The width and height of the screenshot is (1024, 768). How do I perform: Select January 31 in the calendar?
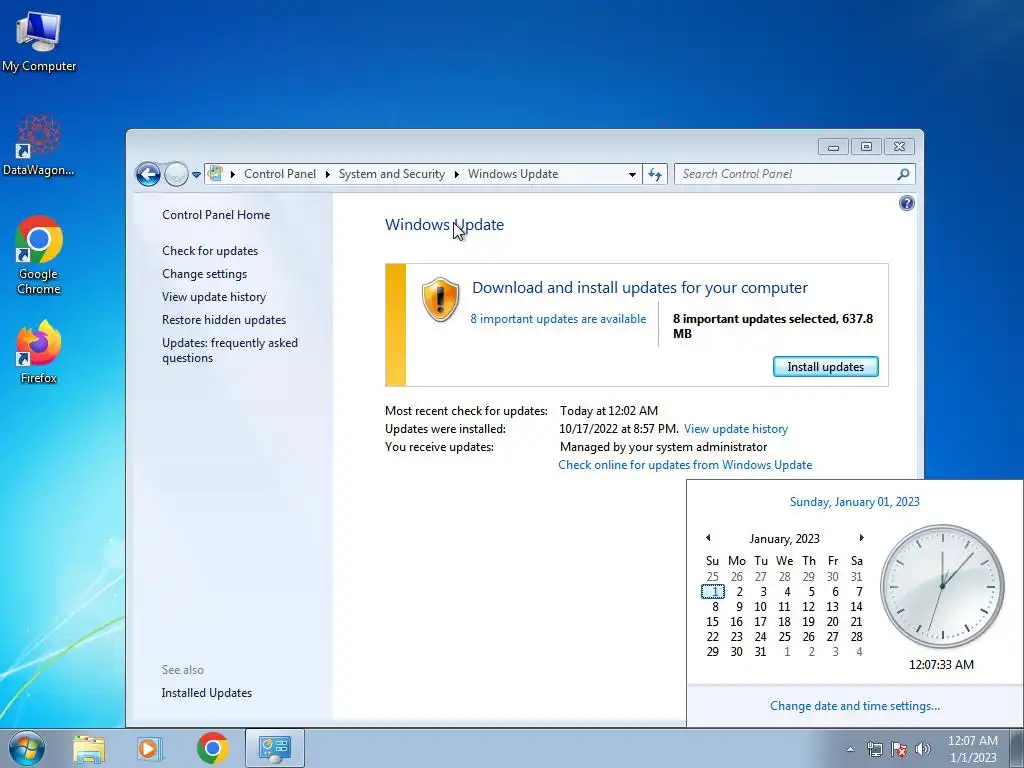(x=760, y=652)
